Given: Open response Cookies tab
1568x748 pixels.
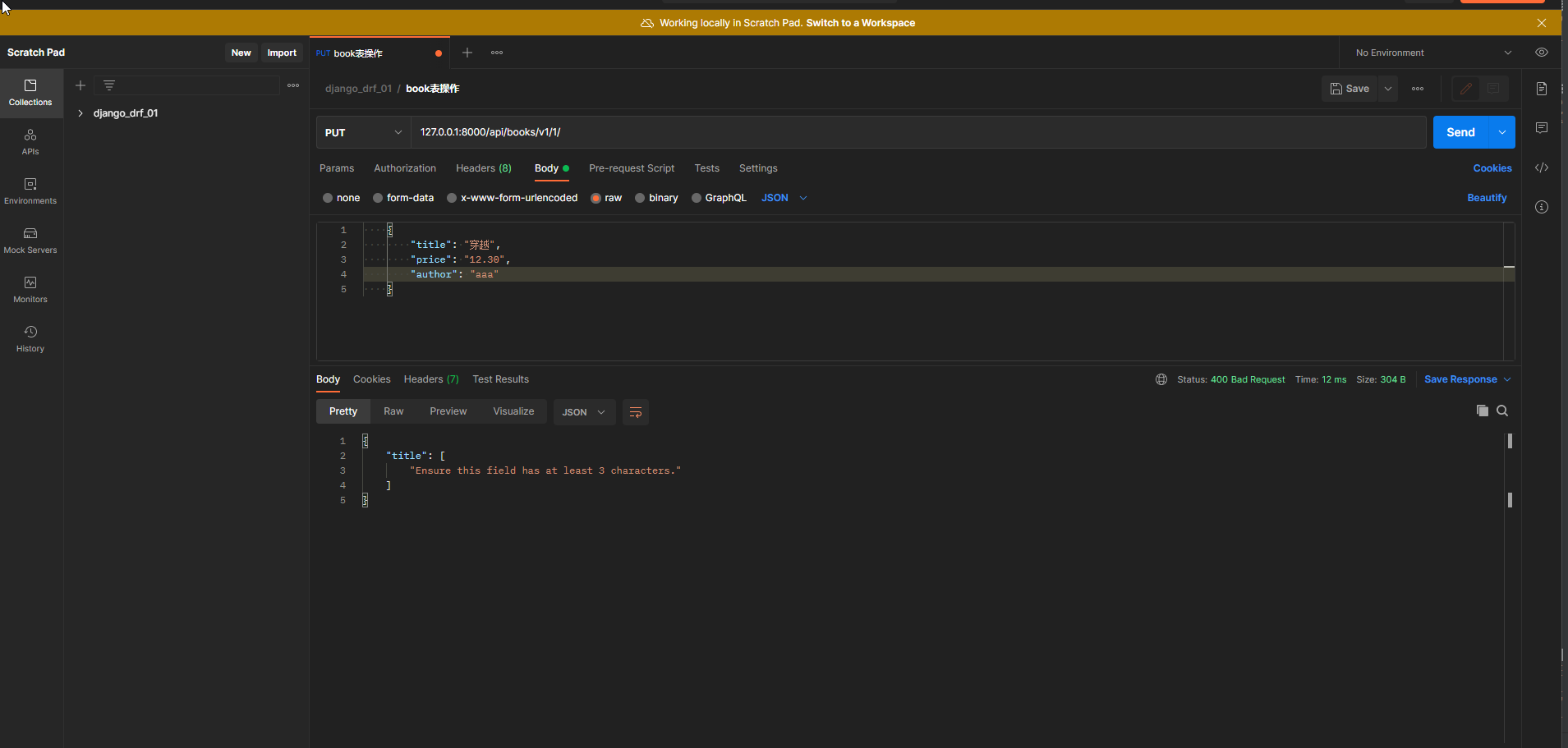Looking at the screenshot, I should tap(372, 379).
